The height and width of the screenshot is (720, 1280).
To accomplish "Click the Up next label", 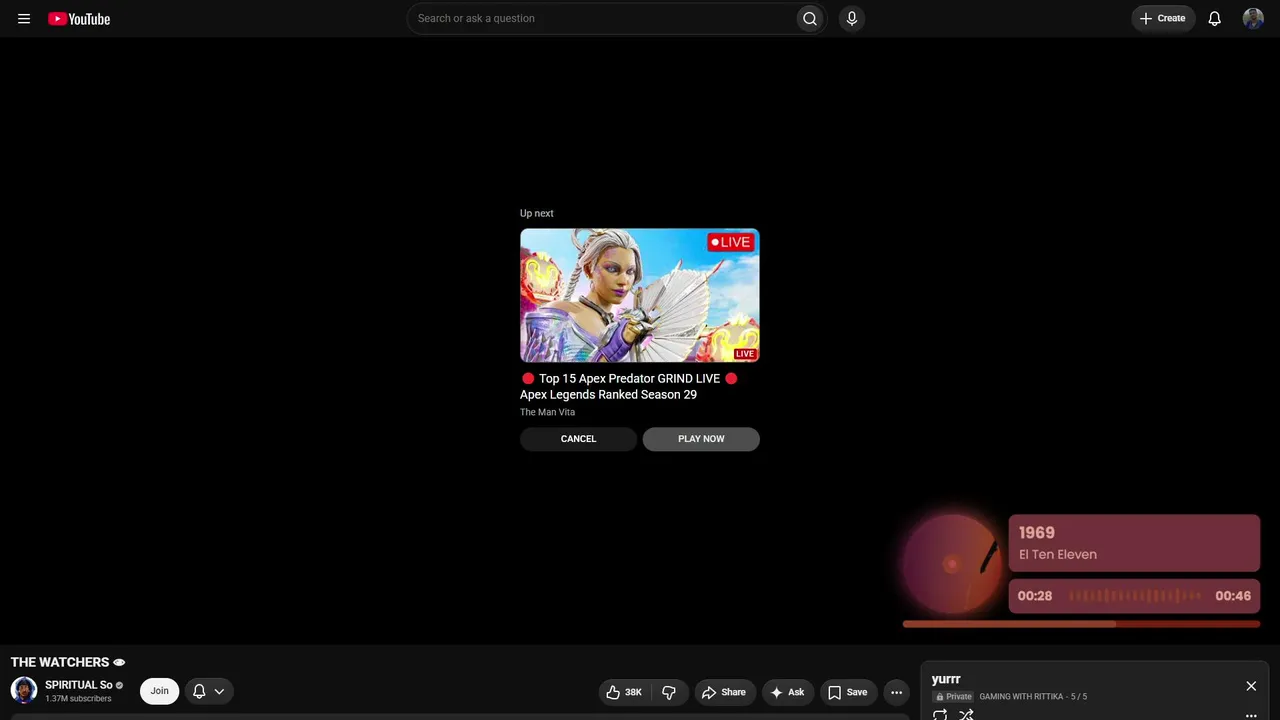I will pos(537,213).
